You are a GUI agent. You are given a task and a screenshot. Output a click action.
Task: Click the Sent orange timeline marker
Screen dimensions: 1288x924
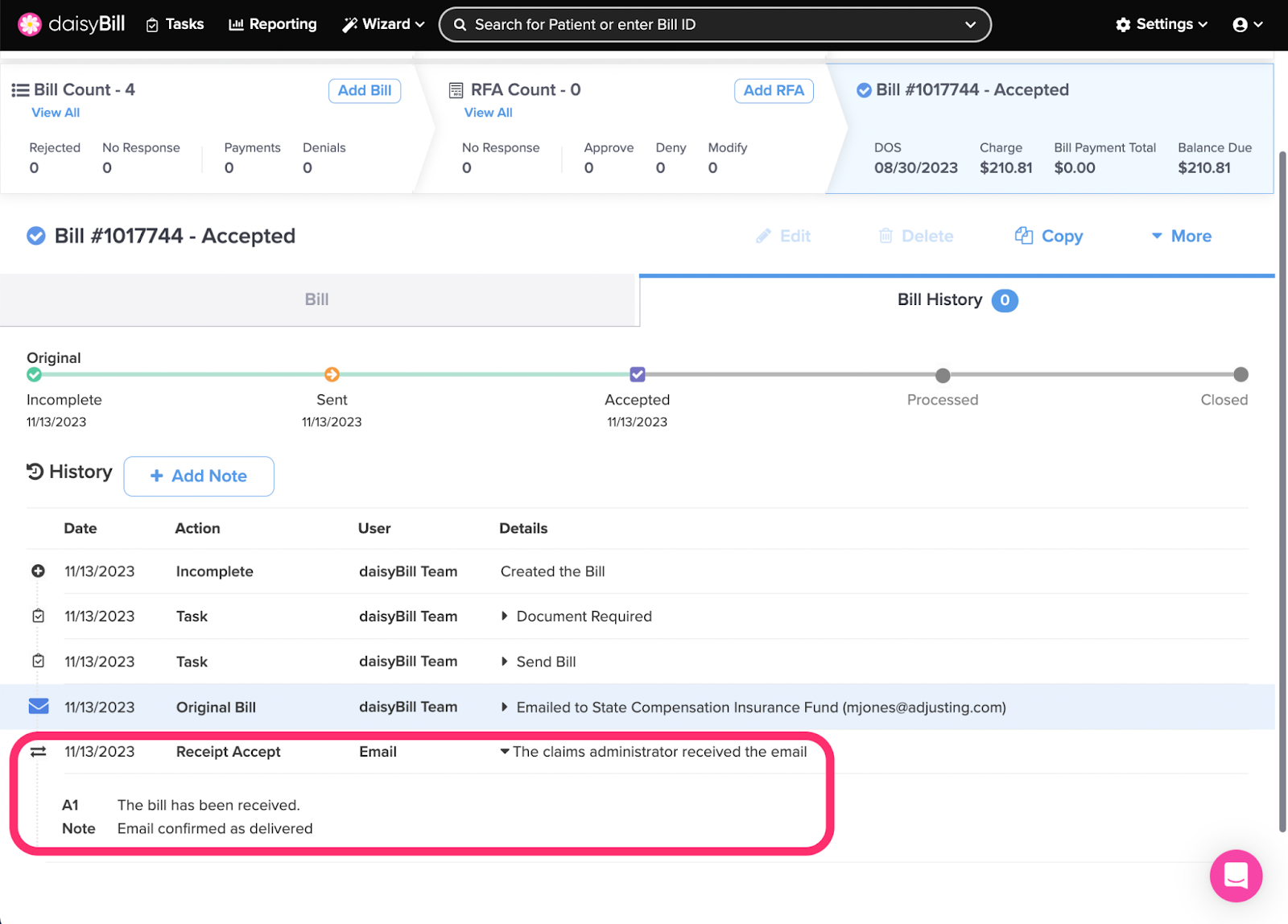point(332,374)
